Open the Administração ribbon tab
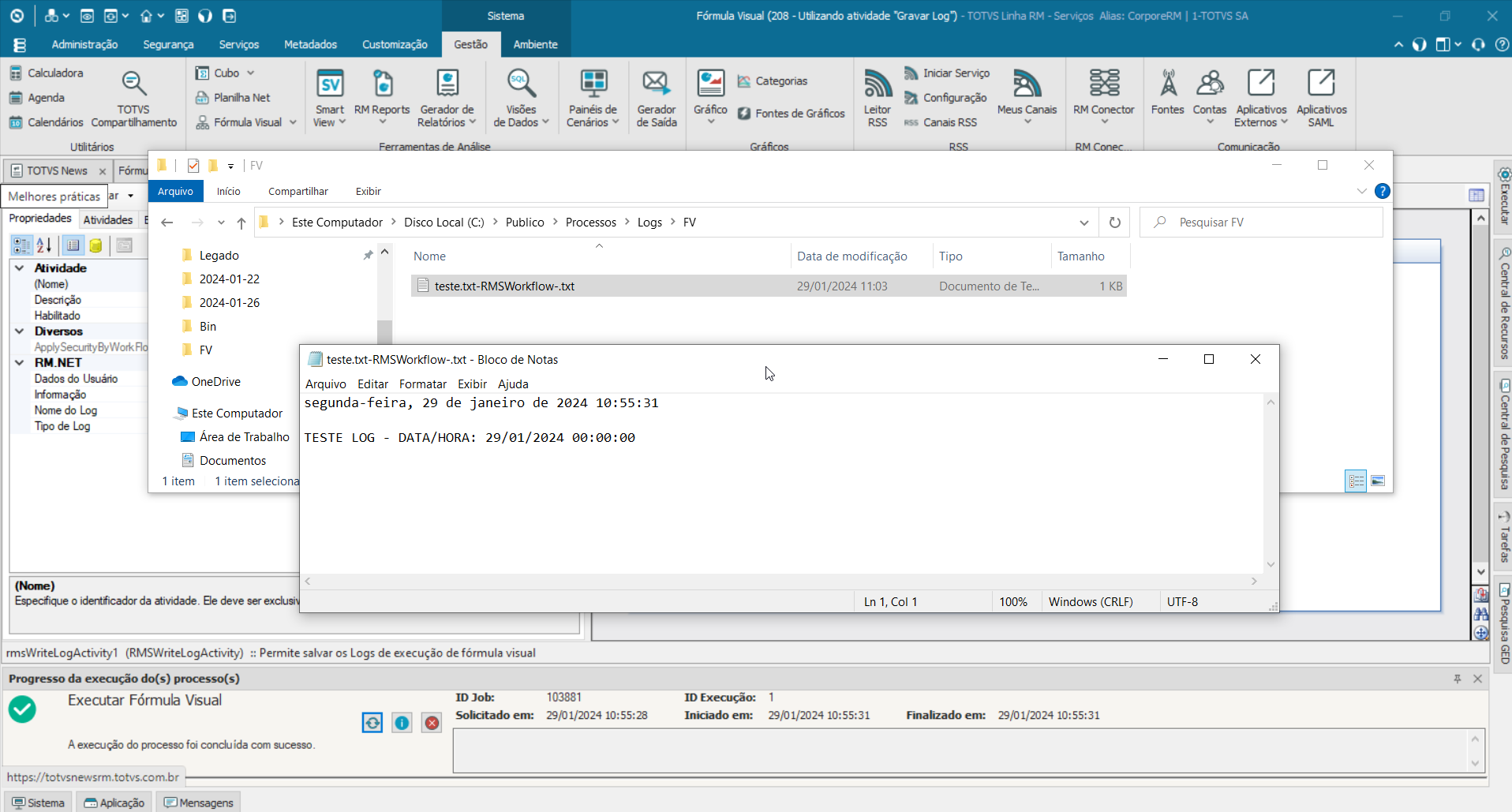The height and width of the screenshot is (812, 1512). point(84,44)
